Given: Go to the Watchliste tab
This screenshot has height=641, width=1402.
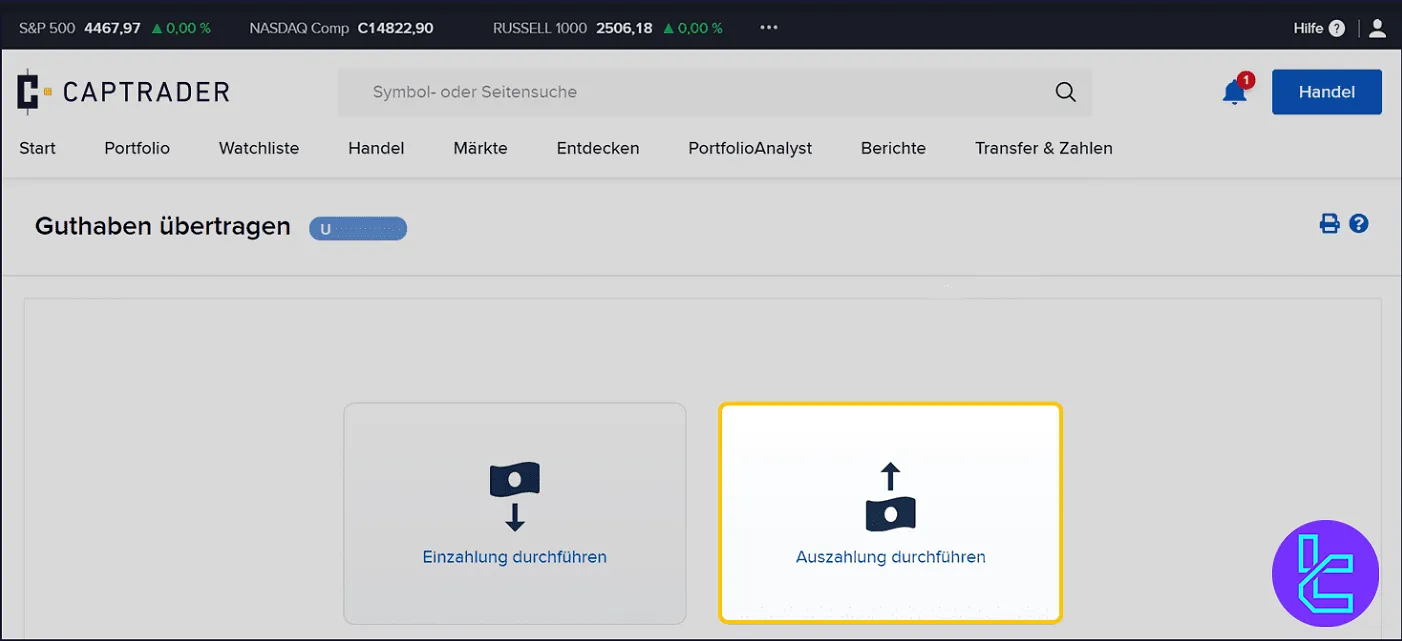Looking at the screenshot, I should pos(259,148).
